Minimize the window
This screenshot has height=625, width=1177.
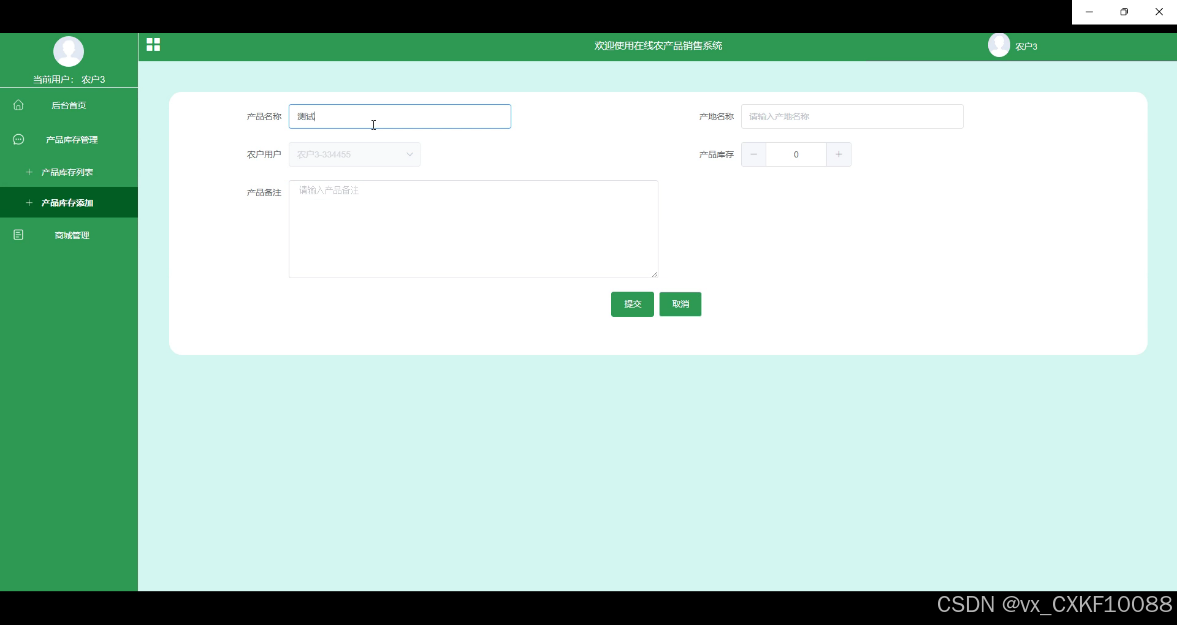1089,12
